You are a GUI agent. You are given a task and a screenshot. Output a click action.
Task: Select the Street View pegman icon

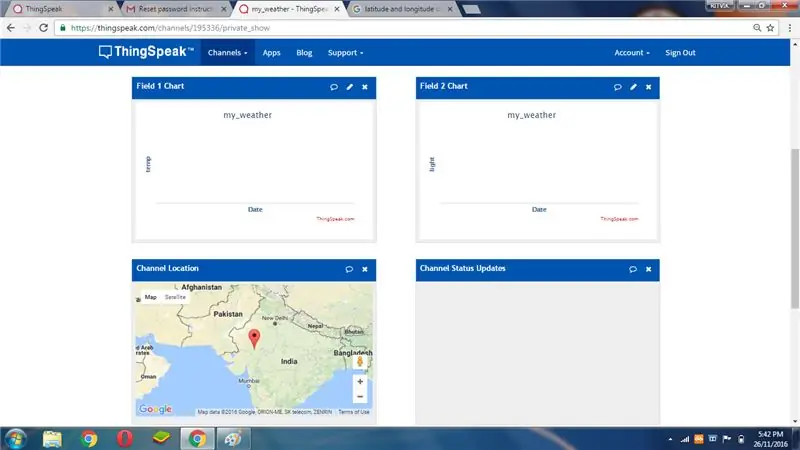tap(360, 362)
